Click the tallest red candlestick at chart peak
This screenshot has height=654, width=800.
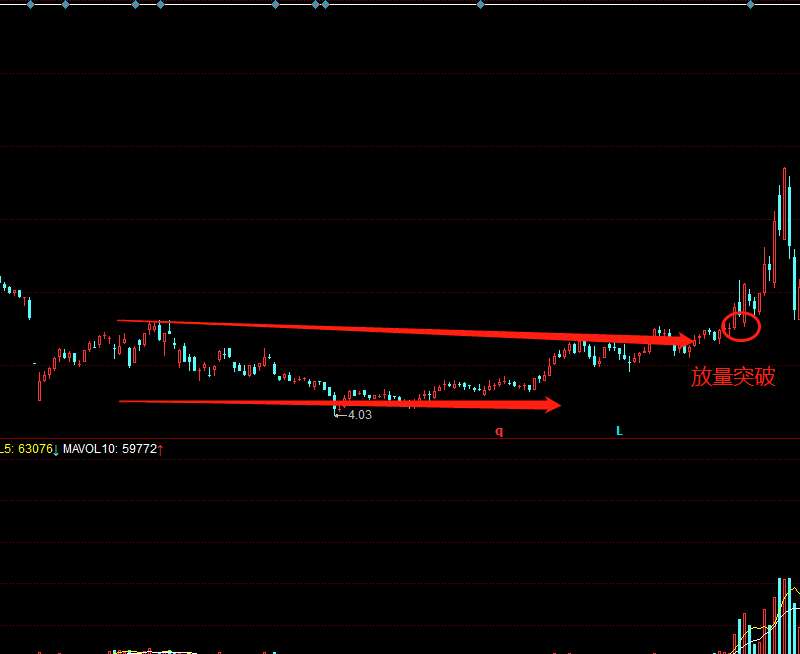785,203
